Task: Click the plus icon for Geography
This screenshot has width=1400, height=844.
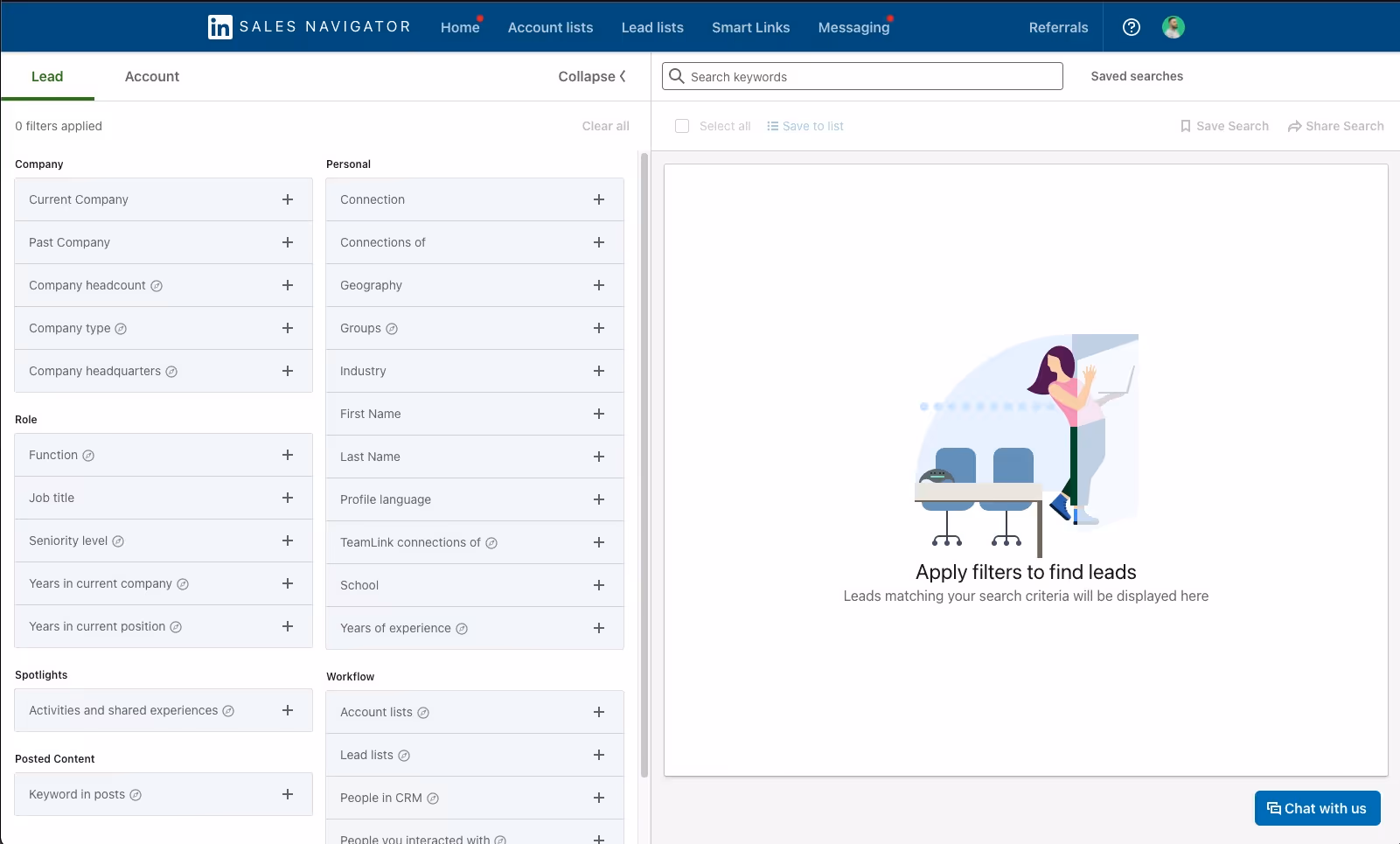Action: pos(599,285)
